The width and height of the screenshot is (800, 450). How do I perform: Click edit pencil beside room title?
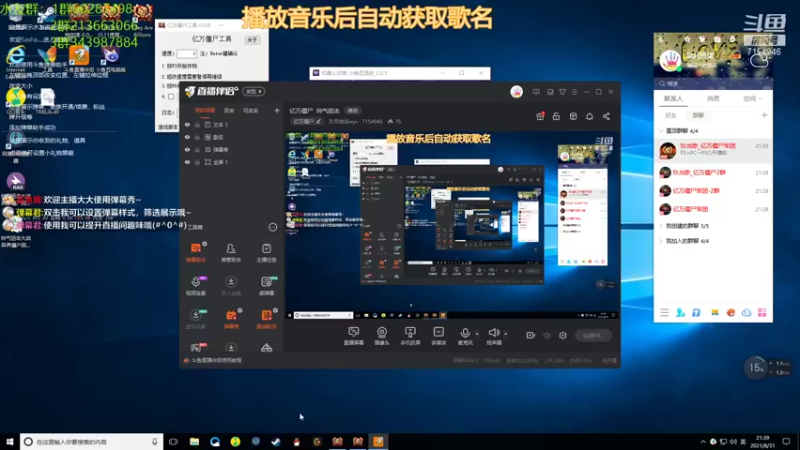click(318, 121)
